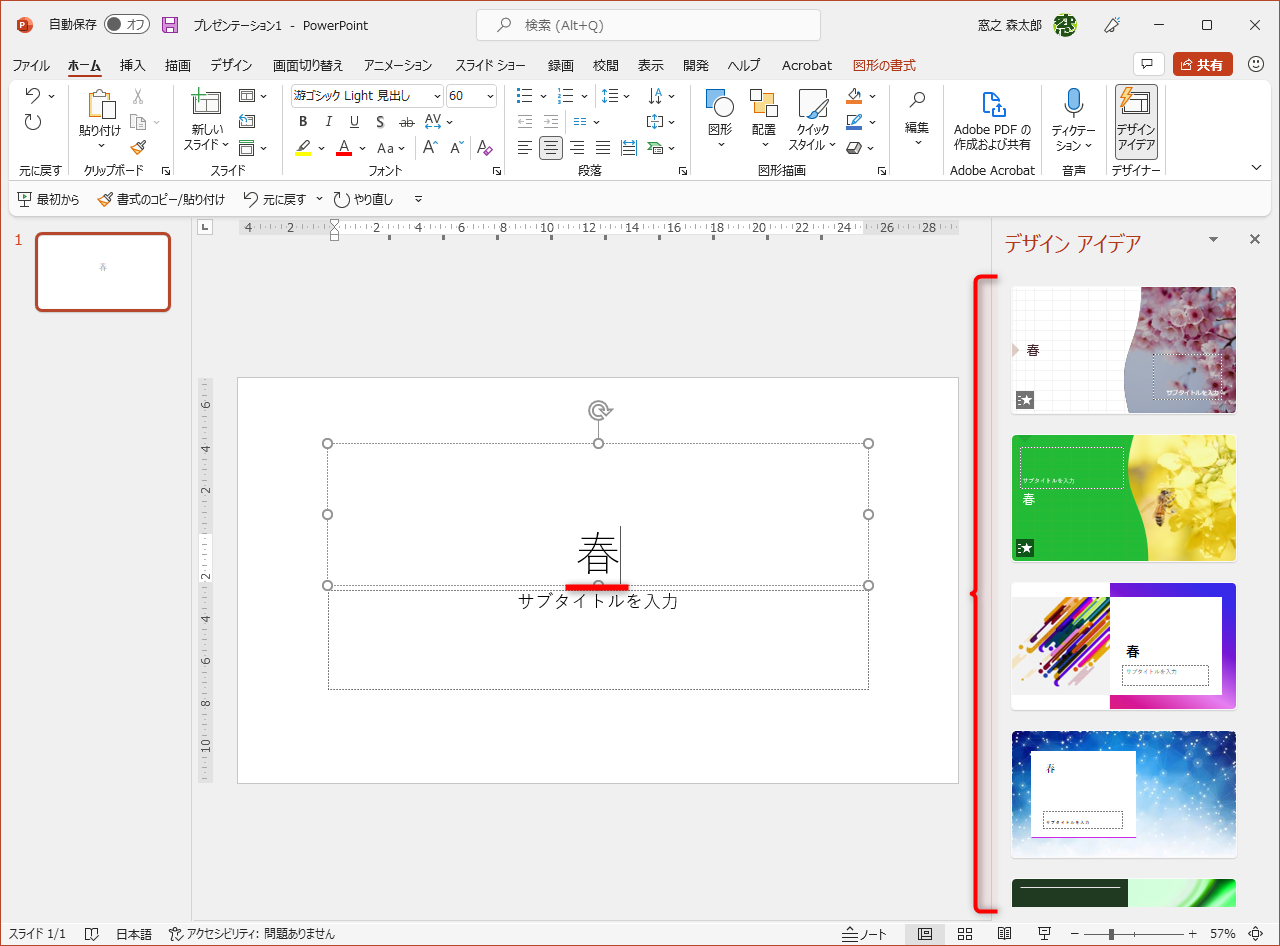Toggle the Notes pane

coord(864,934)
